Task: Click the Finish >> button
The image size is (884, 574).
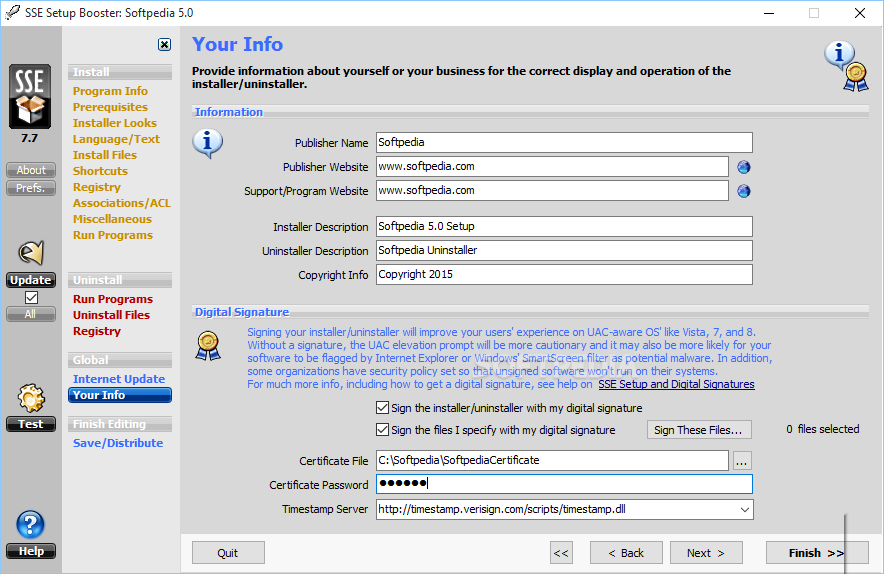Action: coord(816,553)
